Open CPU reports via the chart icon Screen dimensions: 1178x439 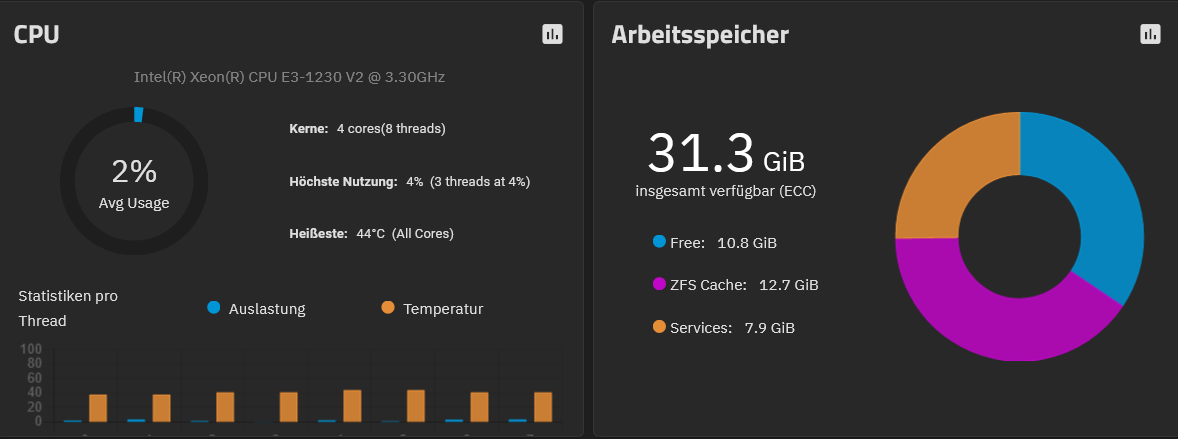pos(552,34)
